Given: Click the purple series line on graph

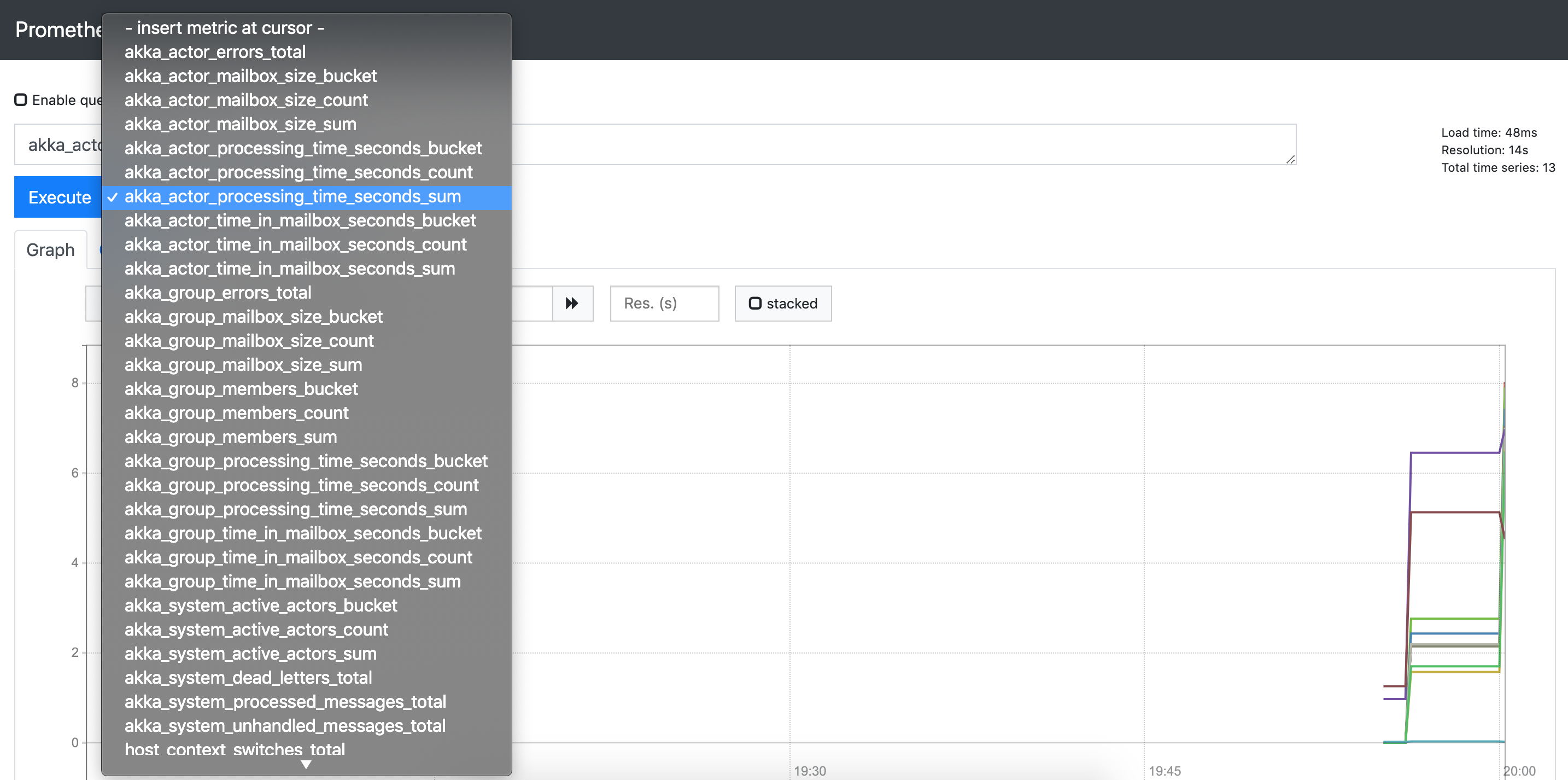Looking at the screenshot, I should (1455, 452).
